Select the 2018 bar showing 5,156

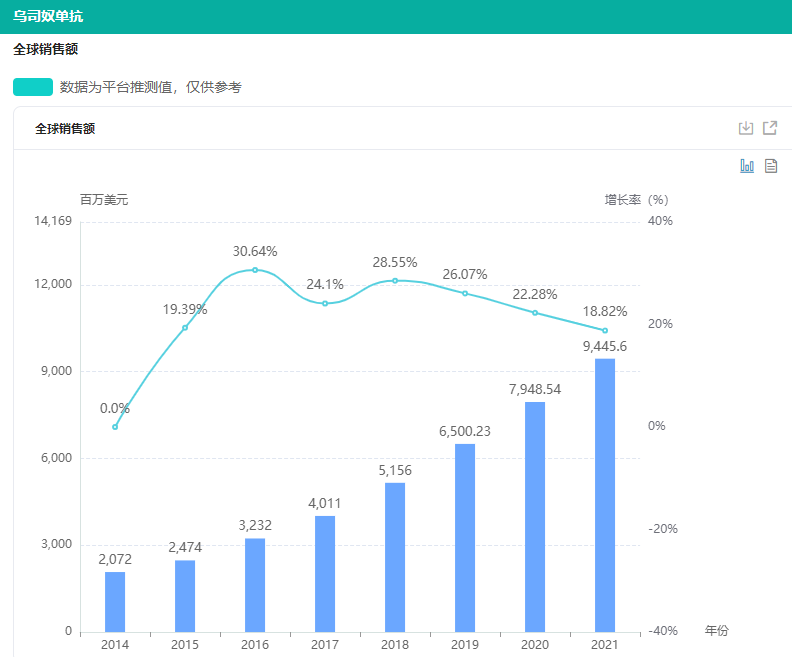tap(395, 557)
